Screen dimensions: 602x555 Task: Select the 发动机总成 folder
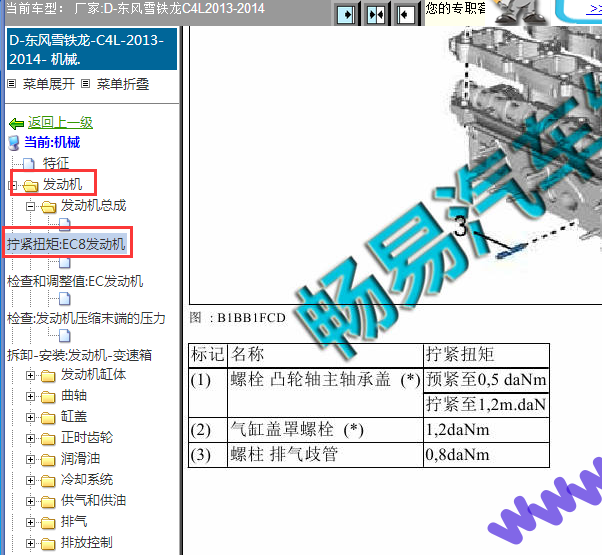pos(93,205)
